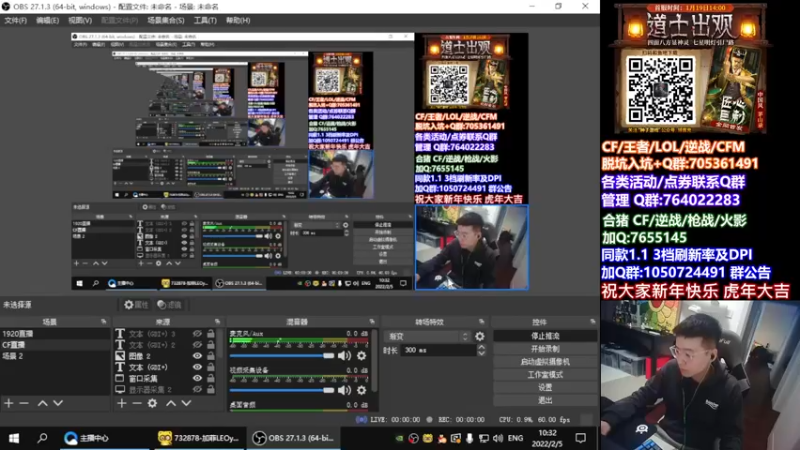
Task: Undock the 转场特效 panel via header icon
Action: point(481,322)
